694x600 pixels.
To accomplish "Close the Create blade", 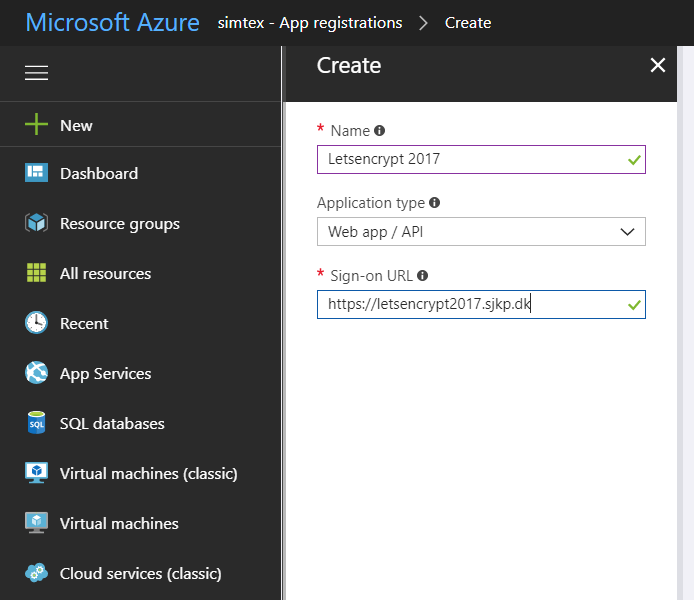I will tap(657, 66).
